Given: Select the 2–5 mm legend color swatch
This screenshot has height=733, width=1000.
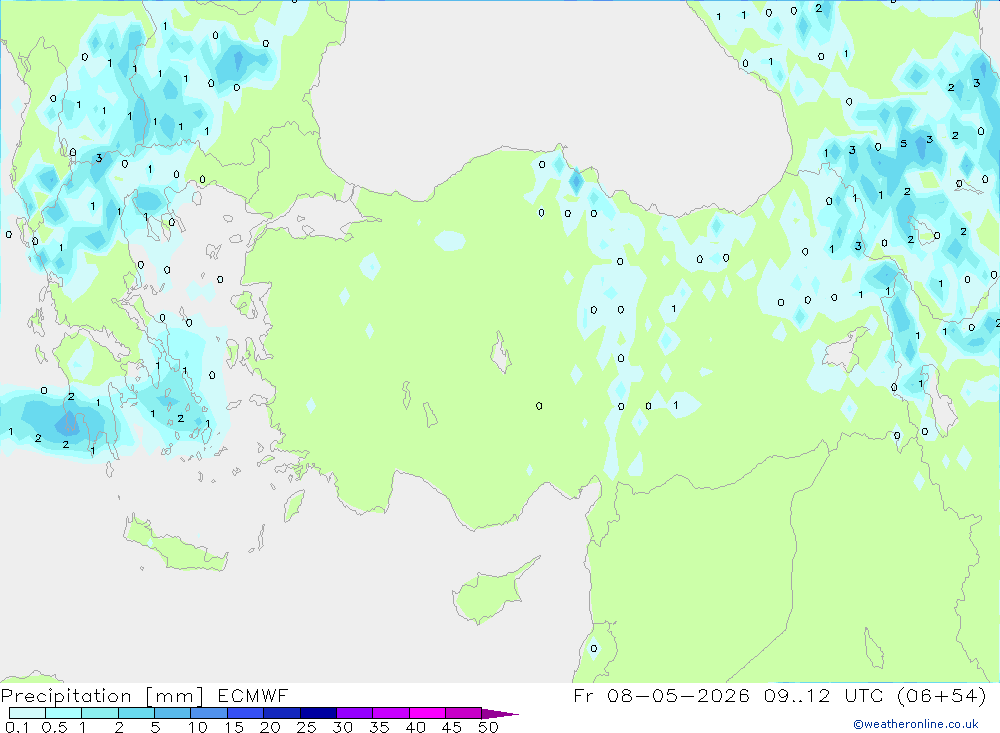Looking at the screenshot, I should click(x=136, y=713).
